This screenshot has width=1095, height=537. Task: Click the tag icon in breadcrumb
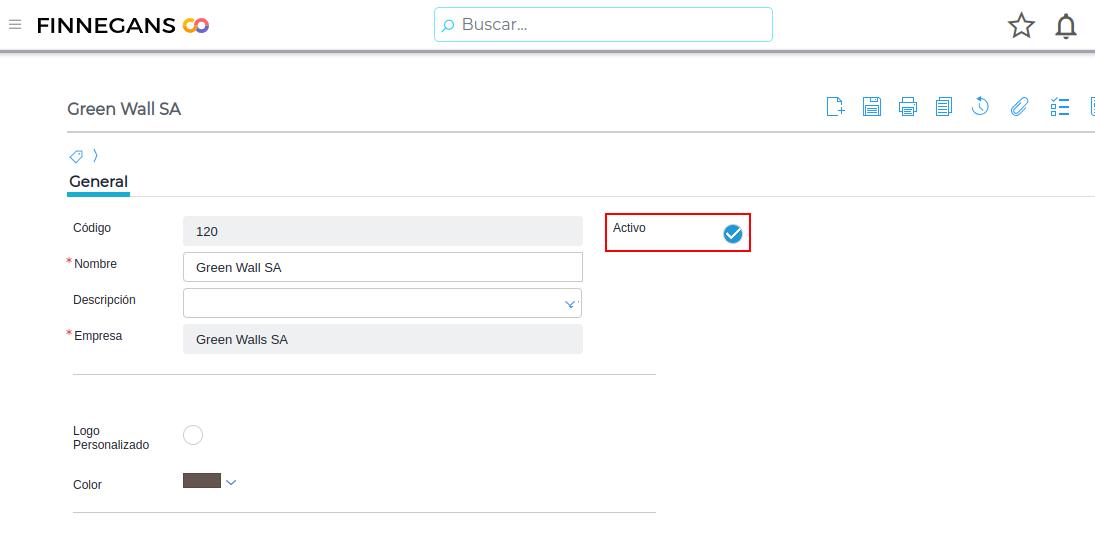pyautogui.click(x=76, y=156)
